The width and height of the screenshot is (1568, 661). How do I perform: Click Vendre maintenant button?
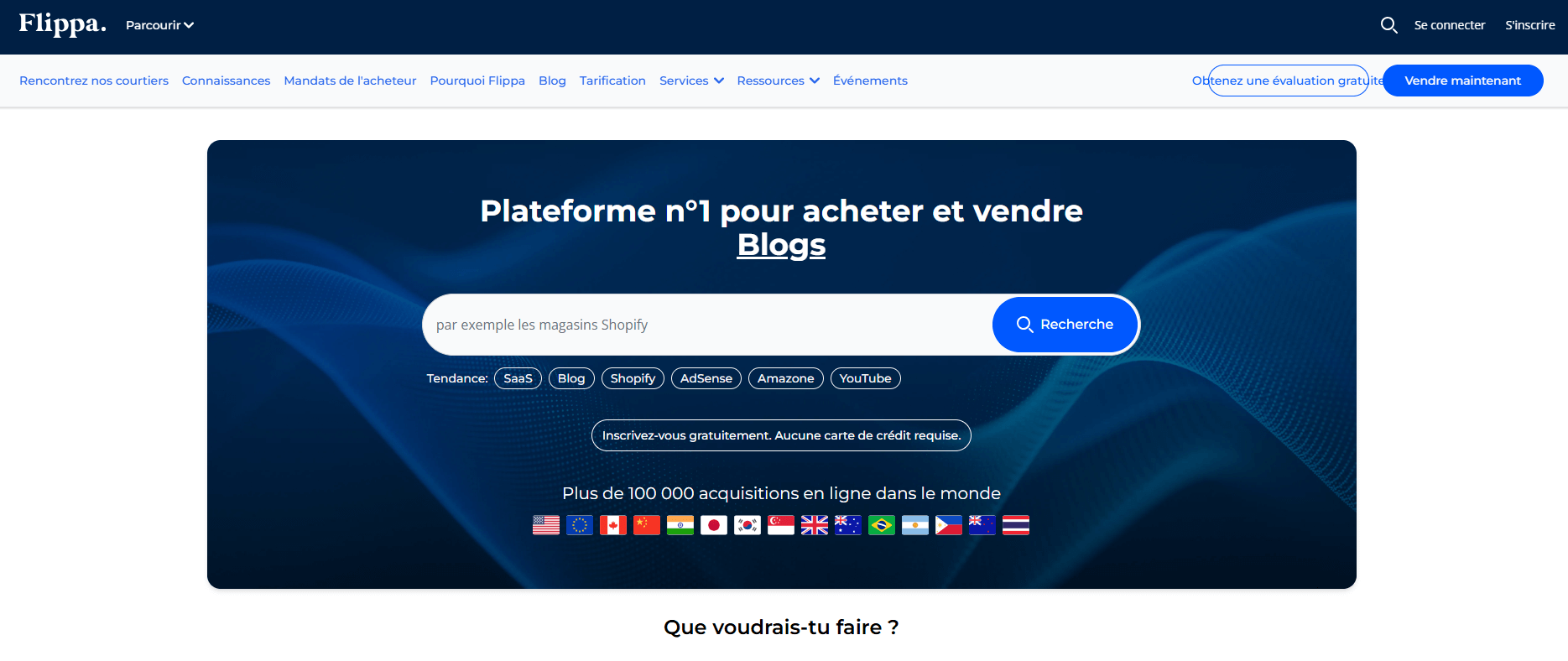1463,81
